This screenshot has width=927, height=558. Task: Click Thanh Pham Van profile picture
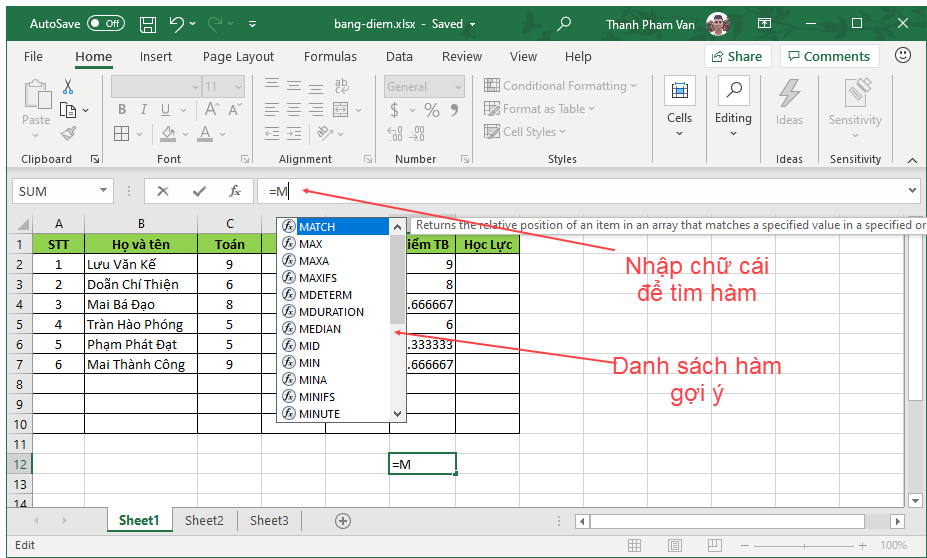[718, 24]
